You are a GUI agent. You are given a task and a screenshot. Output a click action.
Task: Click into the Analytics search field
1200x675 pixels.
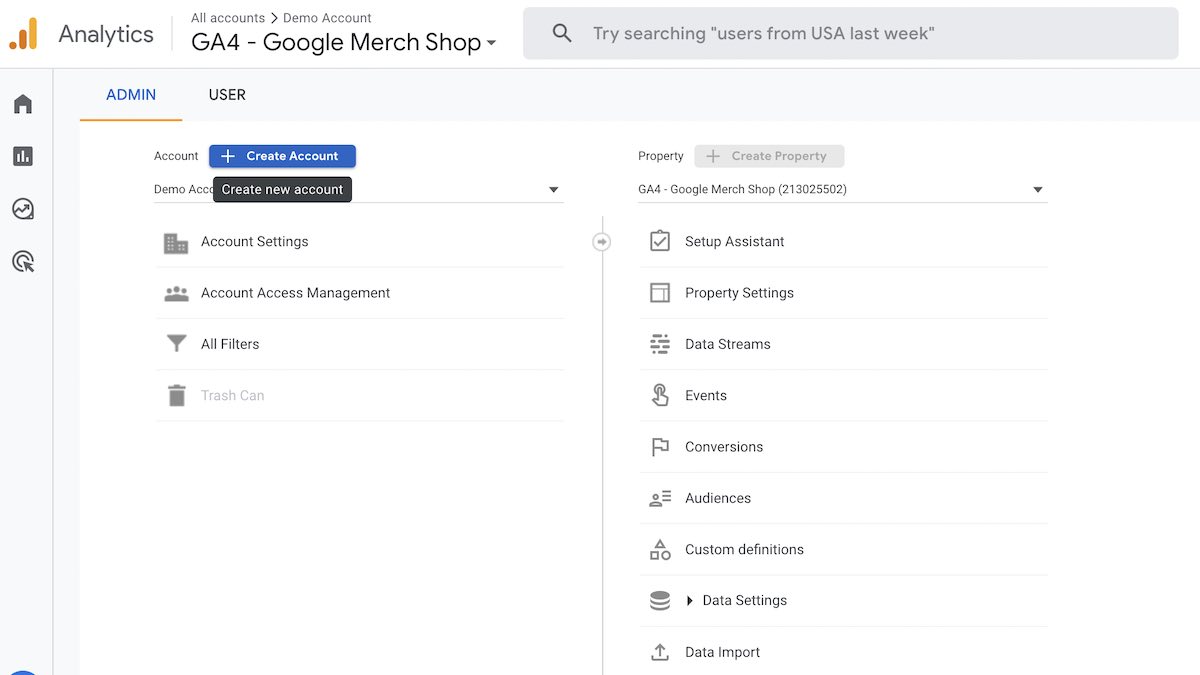point(850,34)
